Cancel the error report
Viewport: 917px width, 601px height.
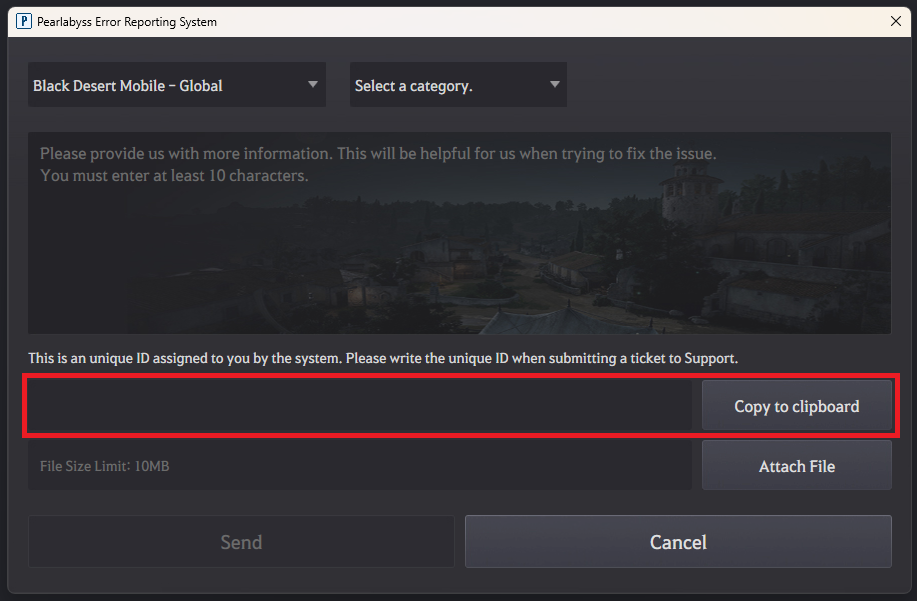point(678,542)
